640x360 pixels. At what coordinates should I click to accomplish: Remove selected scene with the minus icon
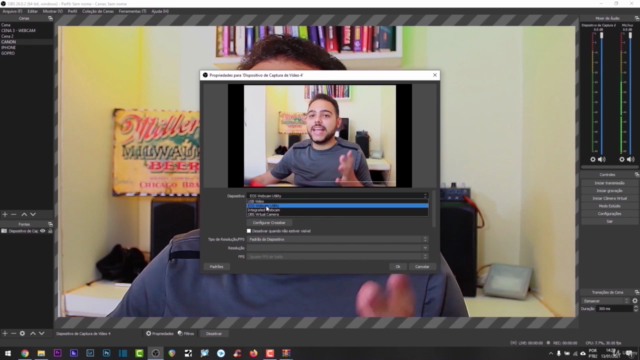(x=13, y=214)
